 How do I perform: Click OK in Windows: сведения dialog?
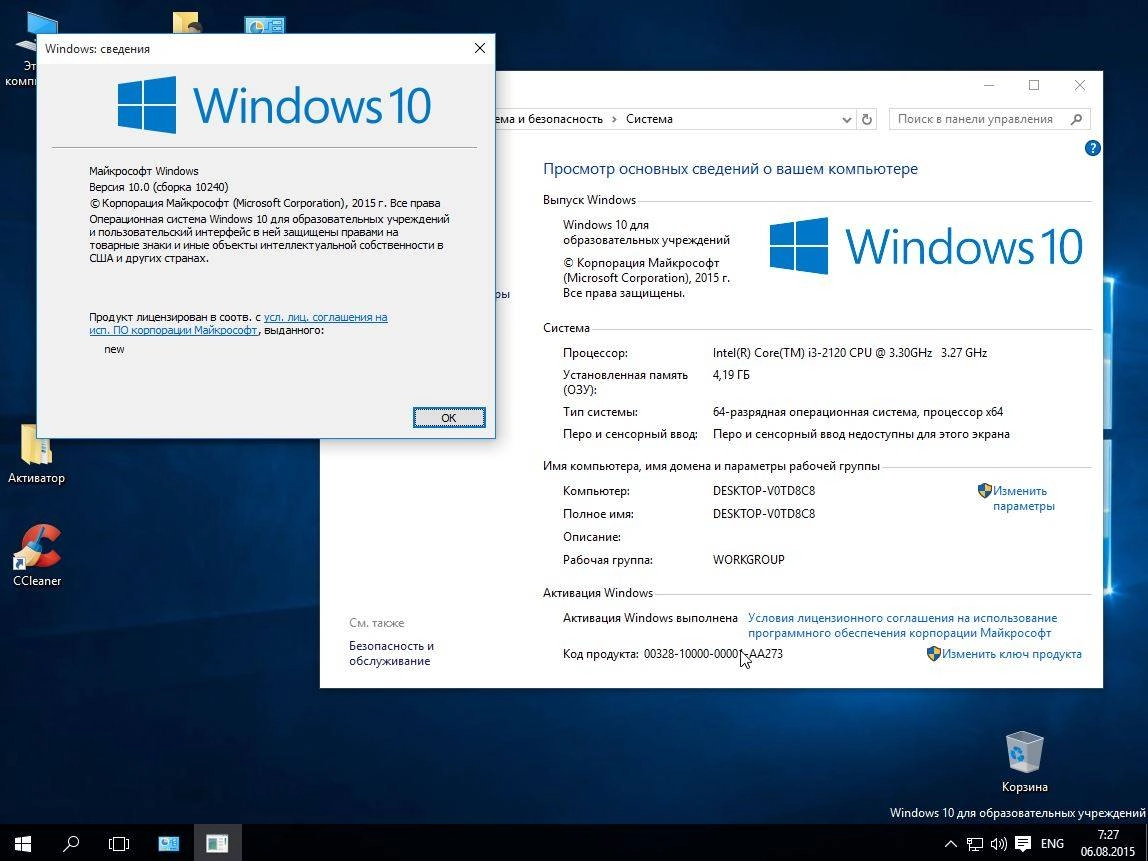(449, 417)
